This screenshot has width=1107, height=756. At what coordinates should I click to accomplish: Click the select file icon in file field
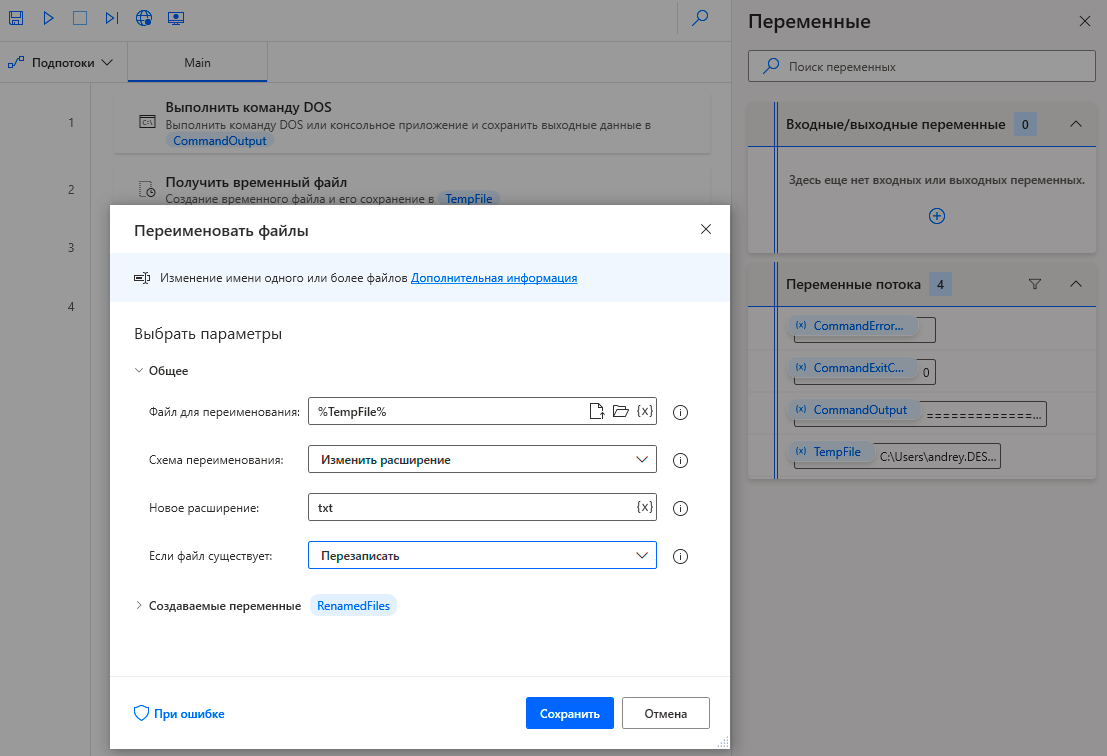pyautogui.click(x=597, y=411)
